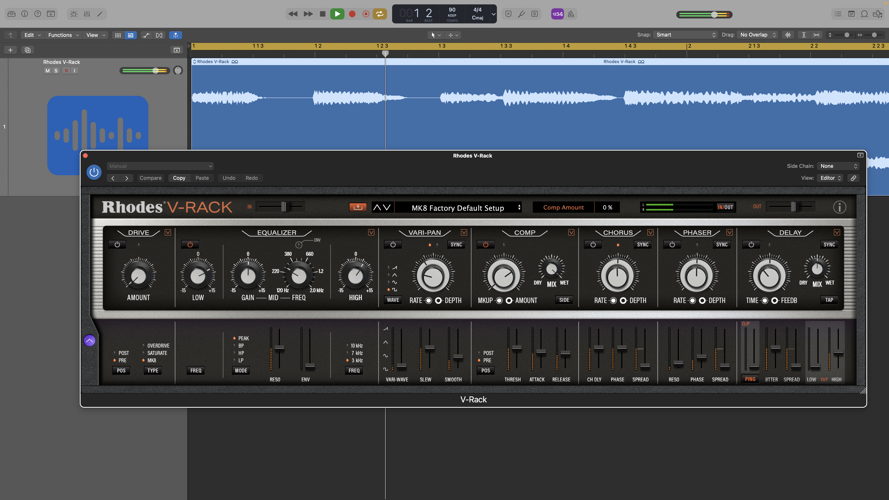
Task: Click the DELAY TAP button
Action: pyautogui.click(x=829, y=300)
